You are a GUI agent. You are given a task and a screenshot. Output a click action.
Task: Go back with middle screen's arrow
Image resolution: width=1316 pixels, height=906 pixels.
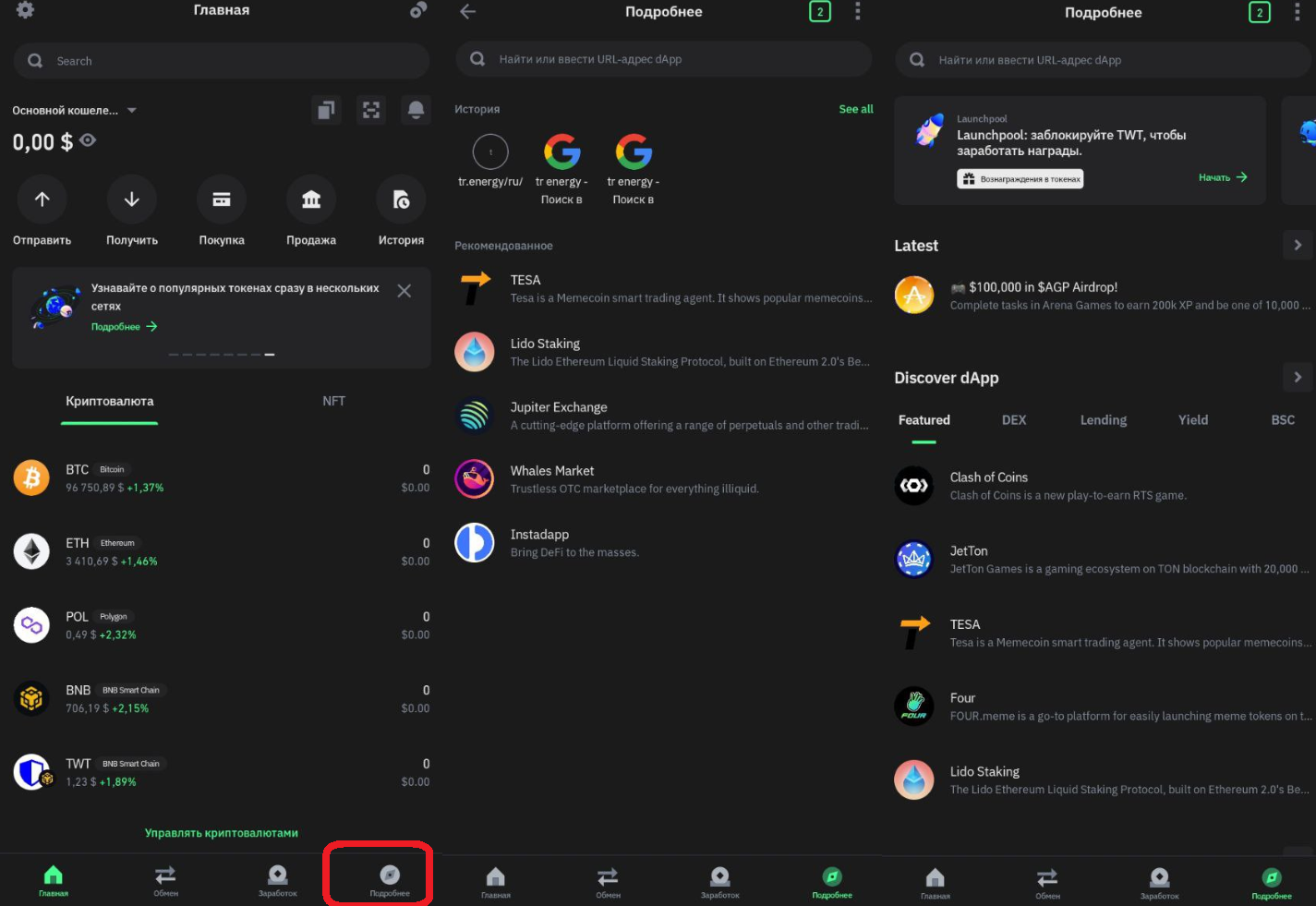(x=468, y=11)
